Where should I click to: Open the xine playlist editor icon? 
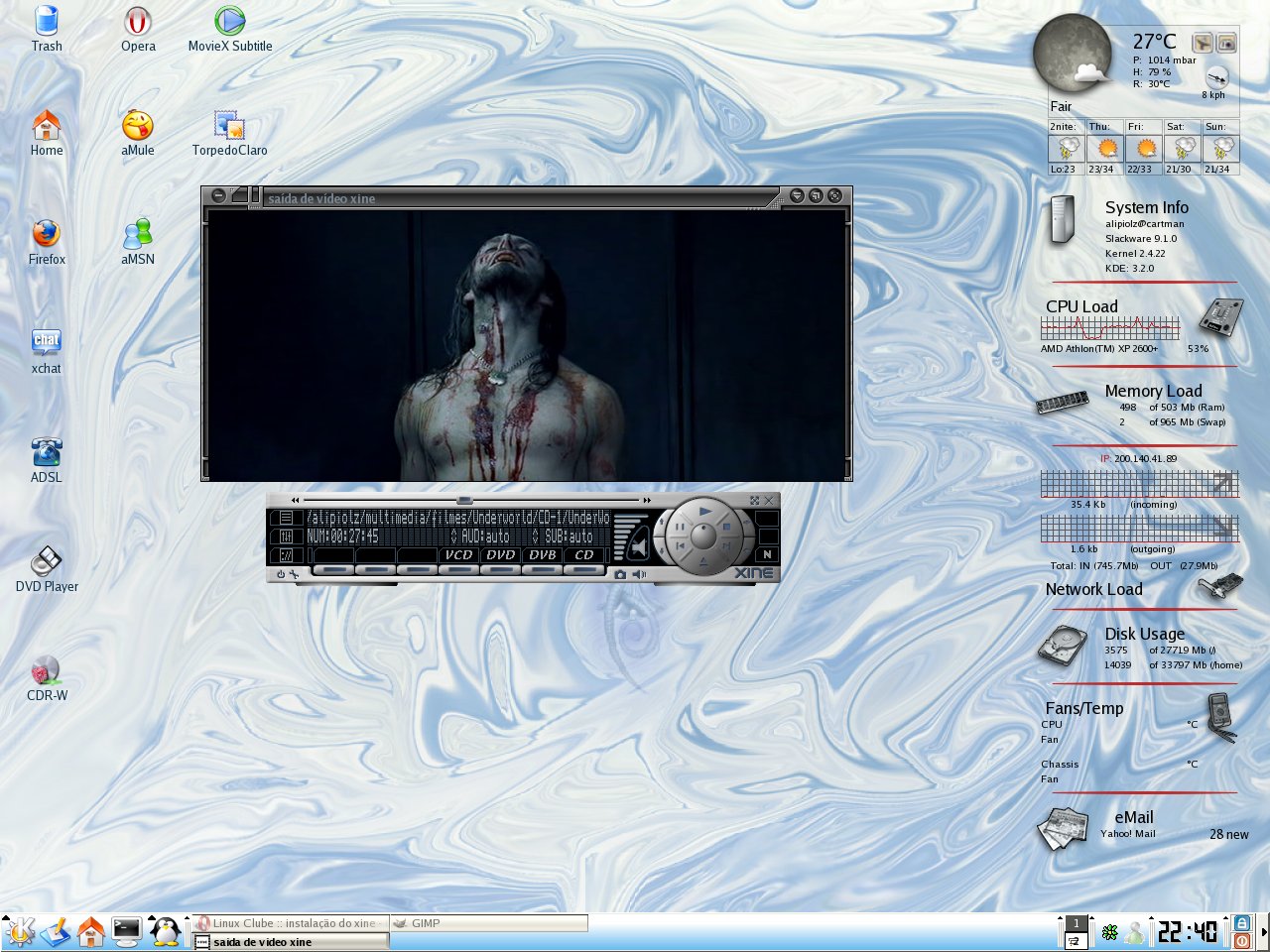click(x=286, y=518)
